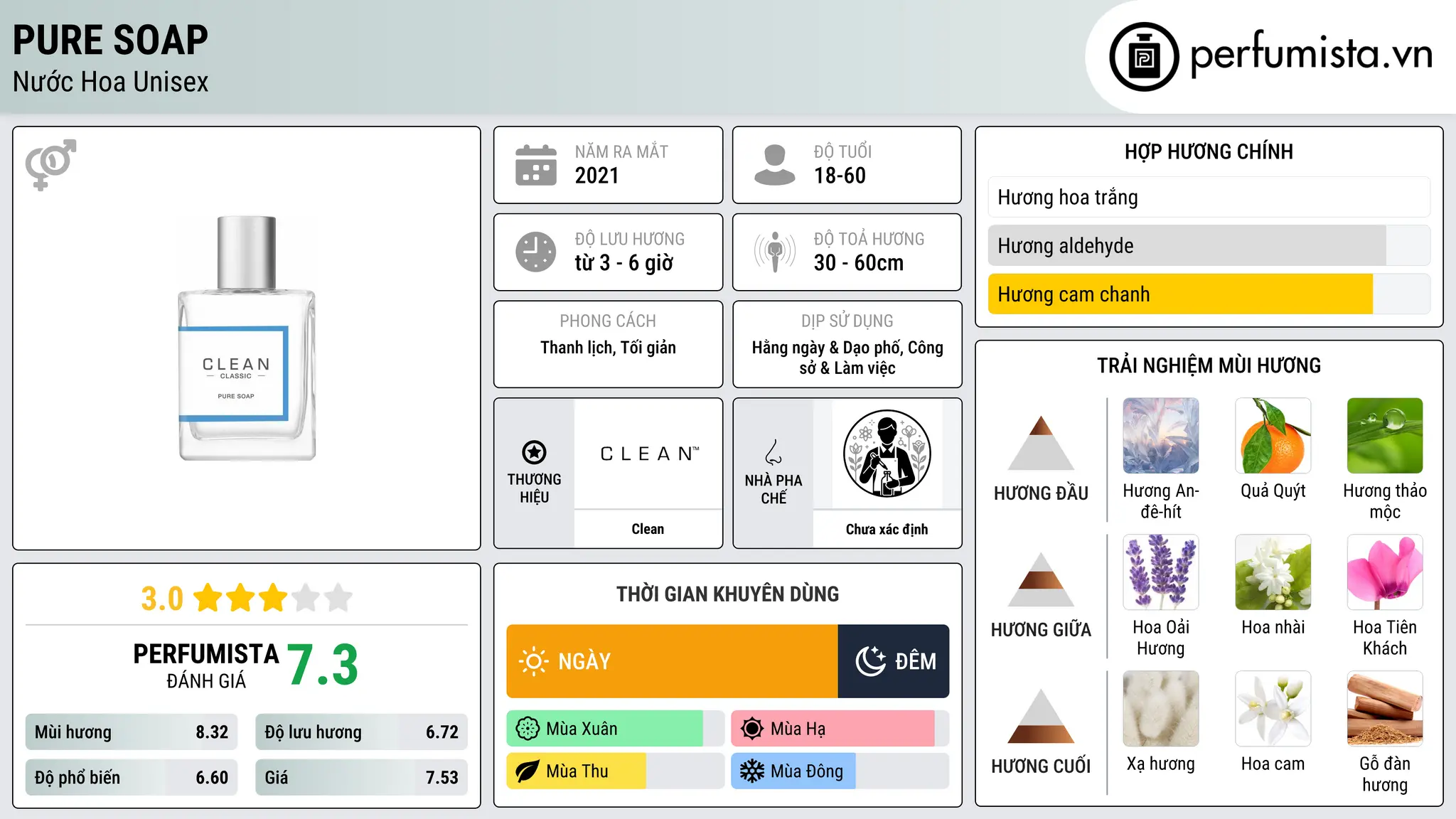Open the Hương An-đê-hít note thumbnail
Viewport: 1456px width, 819px height.
click(x=1161, y=436)
